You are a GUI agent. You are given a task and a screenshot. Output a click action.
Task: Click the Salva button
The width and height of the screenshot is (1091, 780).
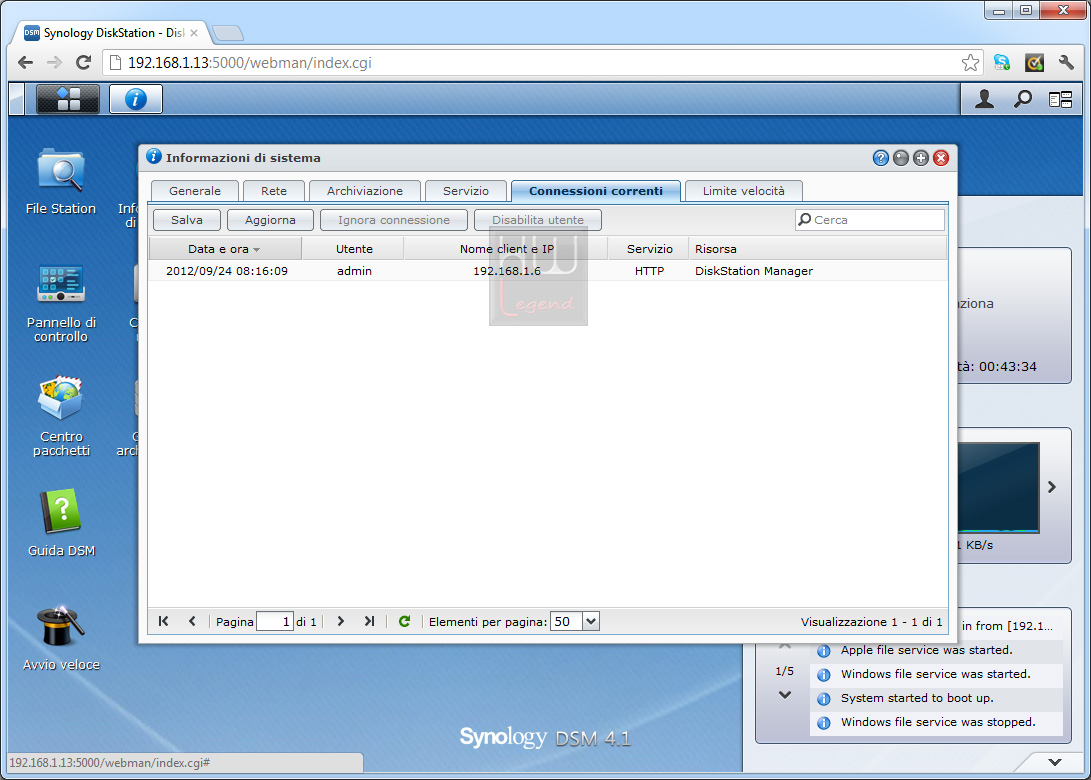(x=187, y=220)
